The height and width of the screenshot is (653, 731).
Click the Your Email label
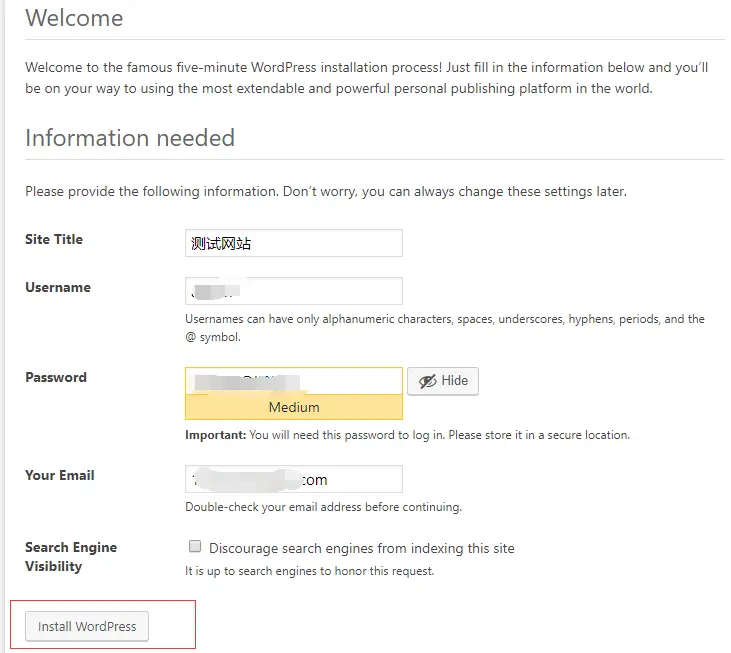pos(60,475)
